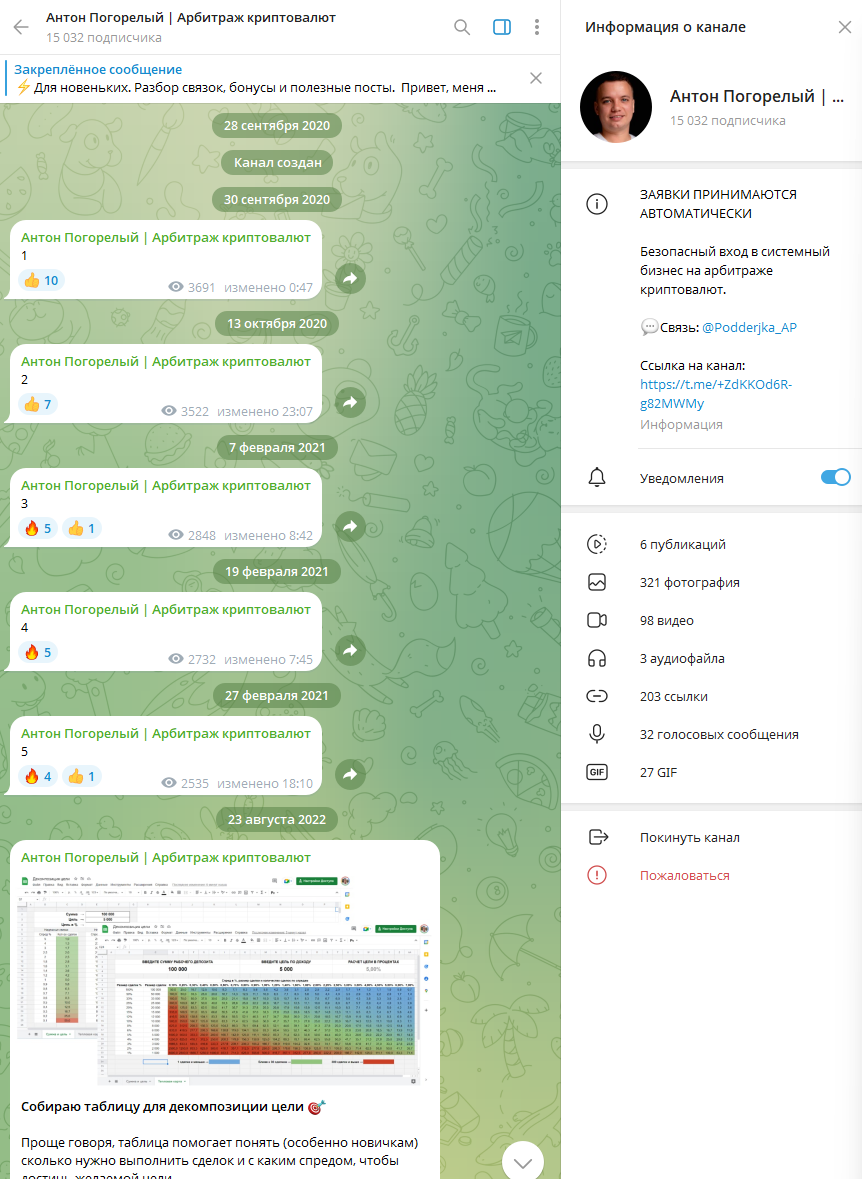Open the 3 аудиофайла section
The height and width of the screenshot is (1179, 862).
[683, 658]
